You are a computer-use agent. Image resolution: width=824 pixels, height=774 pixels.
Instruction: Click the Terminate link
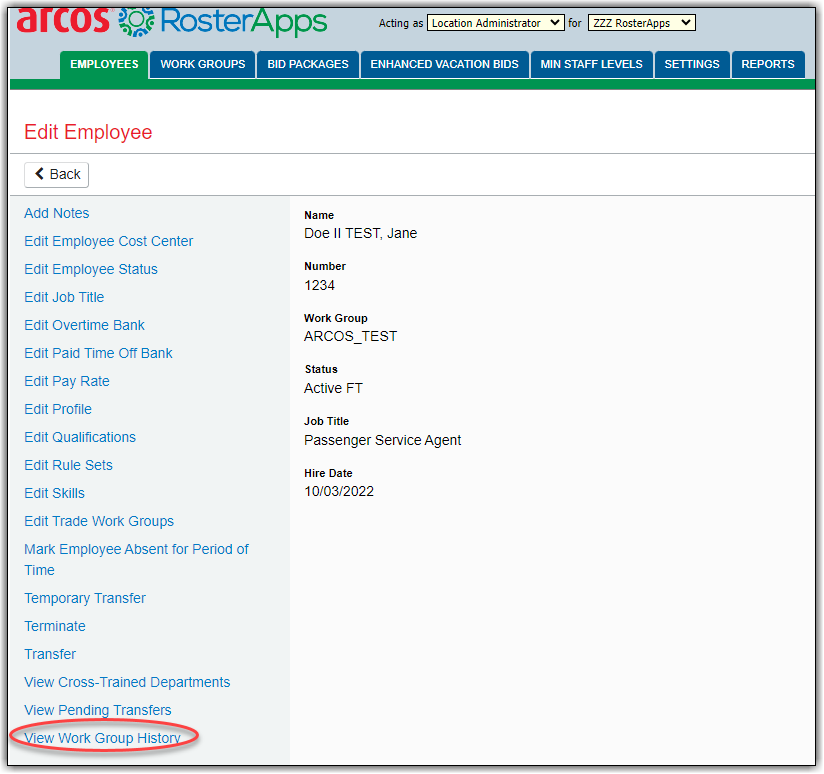tap(55, 626)
